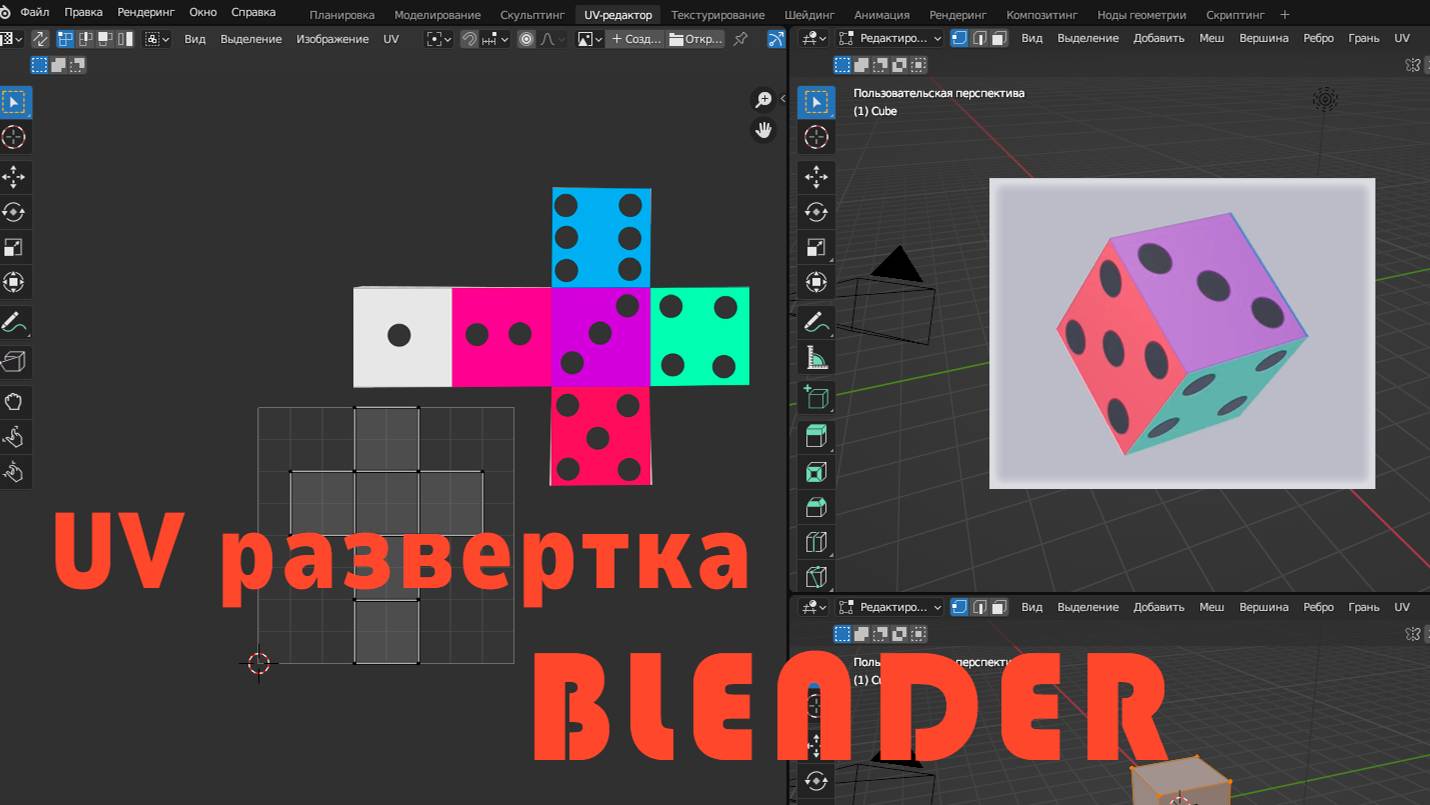
Task: Select the Rip Region tool in UV editor
Action: tap(14, 361)
